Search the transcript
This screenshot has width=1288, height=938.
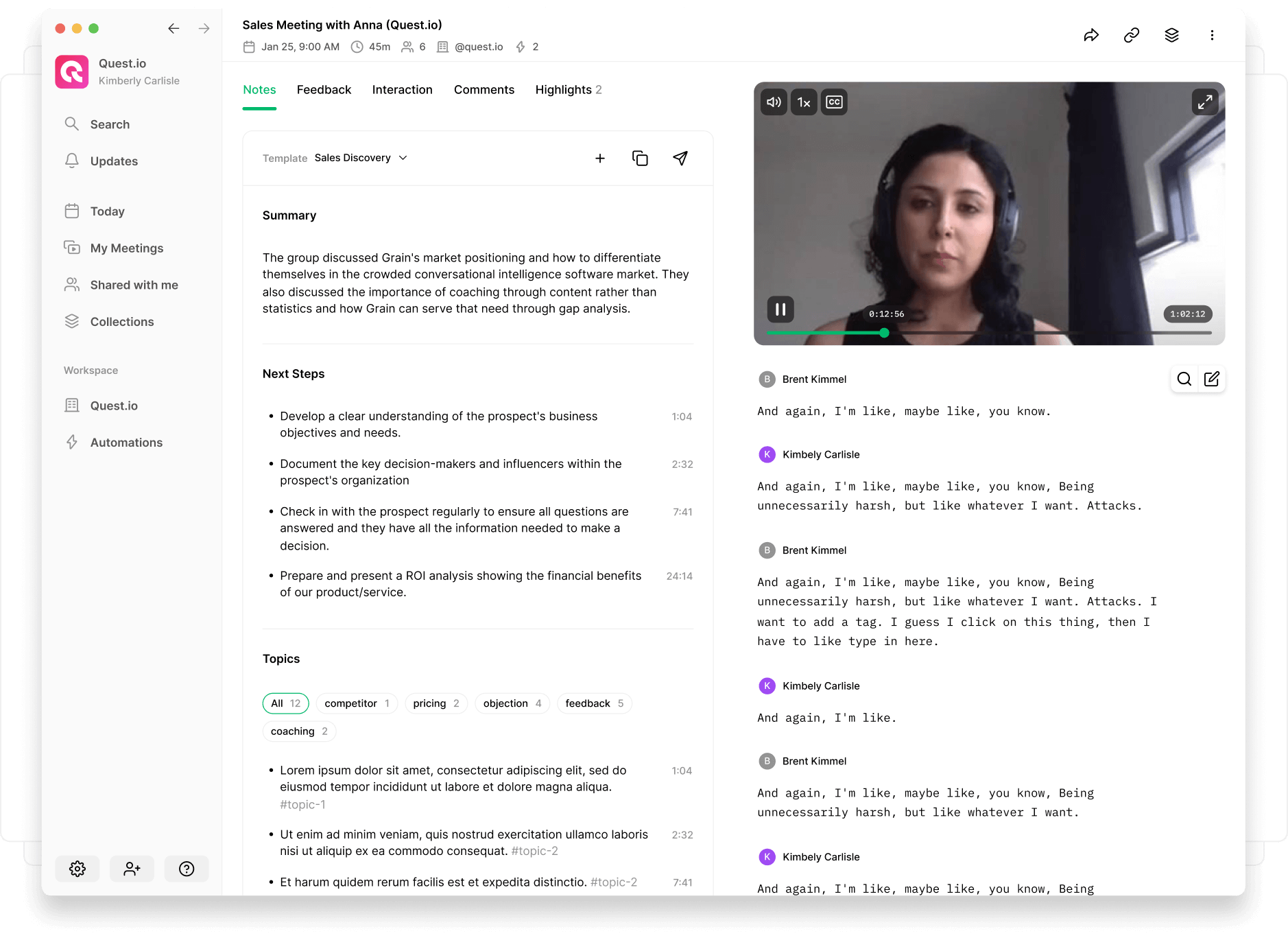tap(1184, 379)
